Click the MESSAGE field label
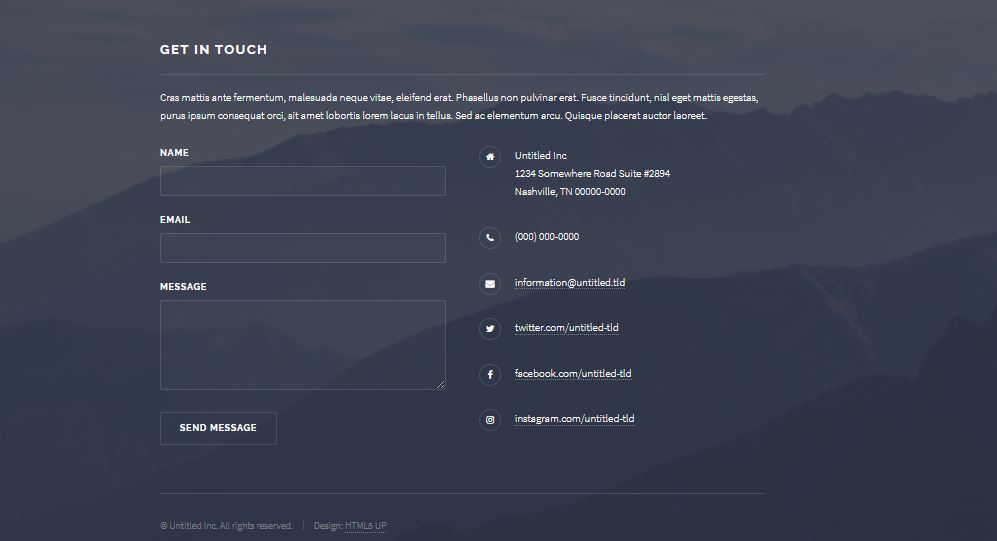Screen dimensions: 997x541 [x=183, y=287]
